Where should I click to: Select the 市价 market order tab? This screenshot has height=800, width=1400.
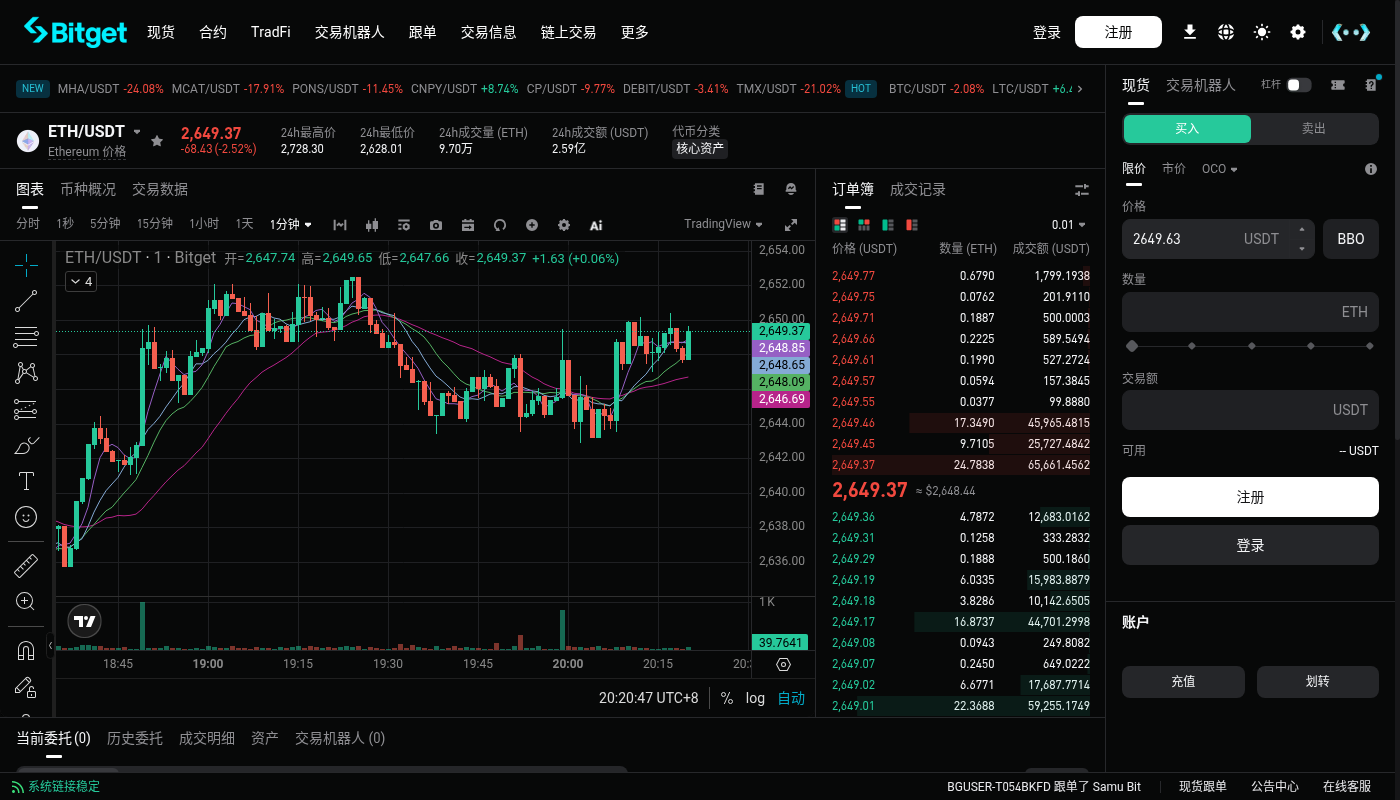[1174, 169]
